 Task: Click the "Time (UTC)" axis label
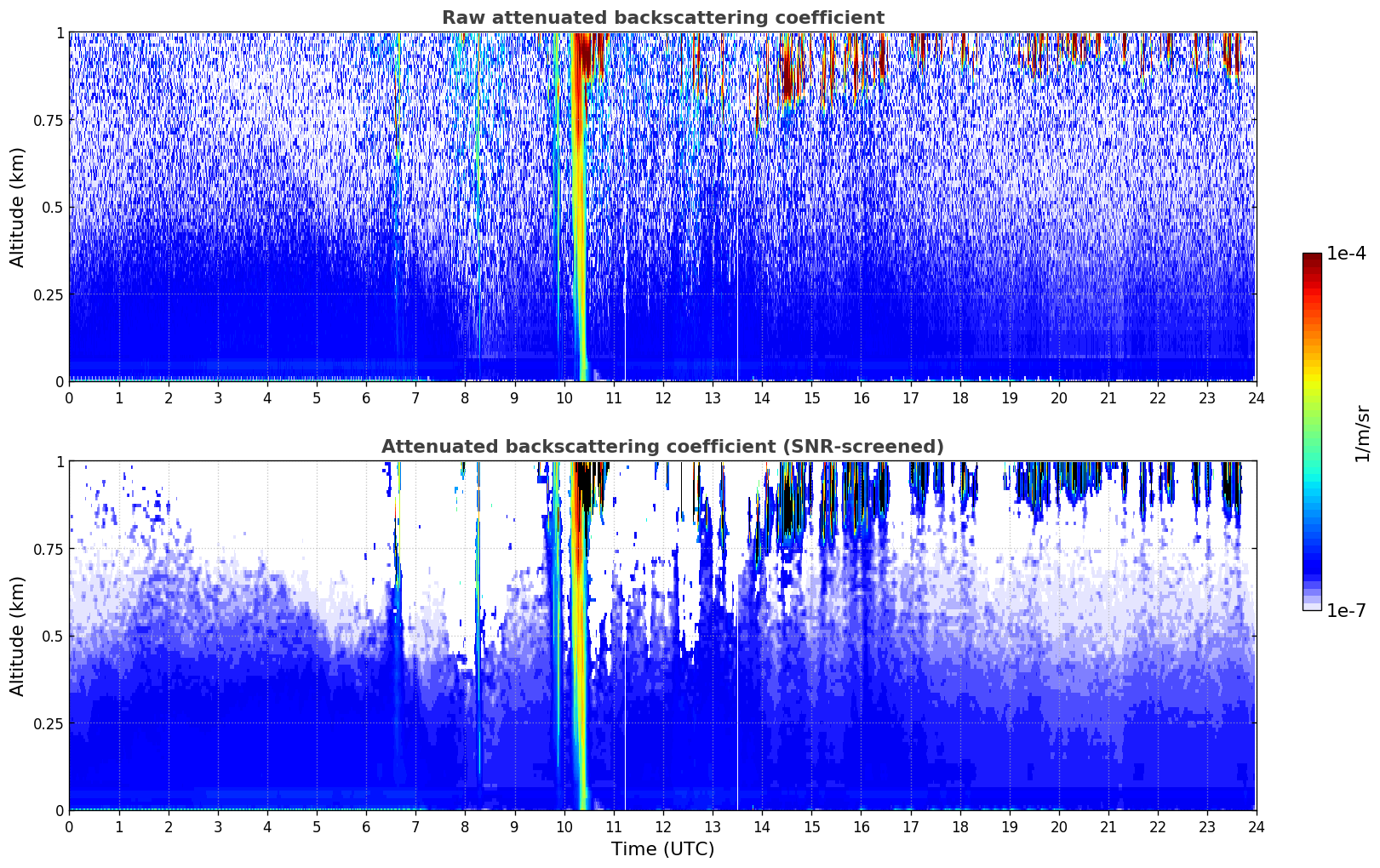(x=662, y=849)
